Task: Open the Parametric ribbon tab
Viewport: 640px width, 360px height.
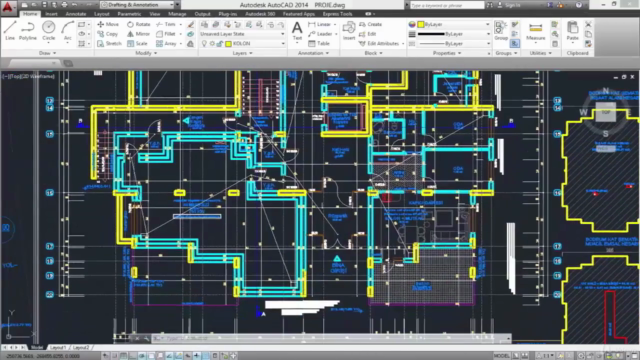Action: (x=129, y=14)
